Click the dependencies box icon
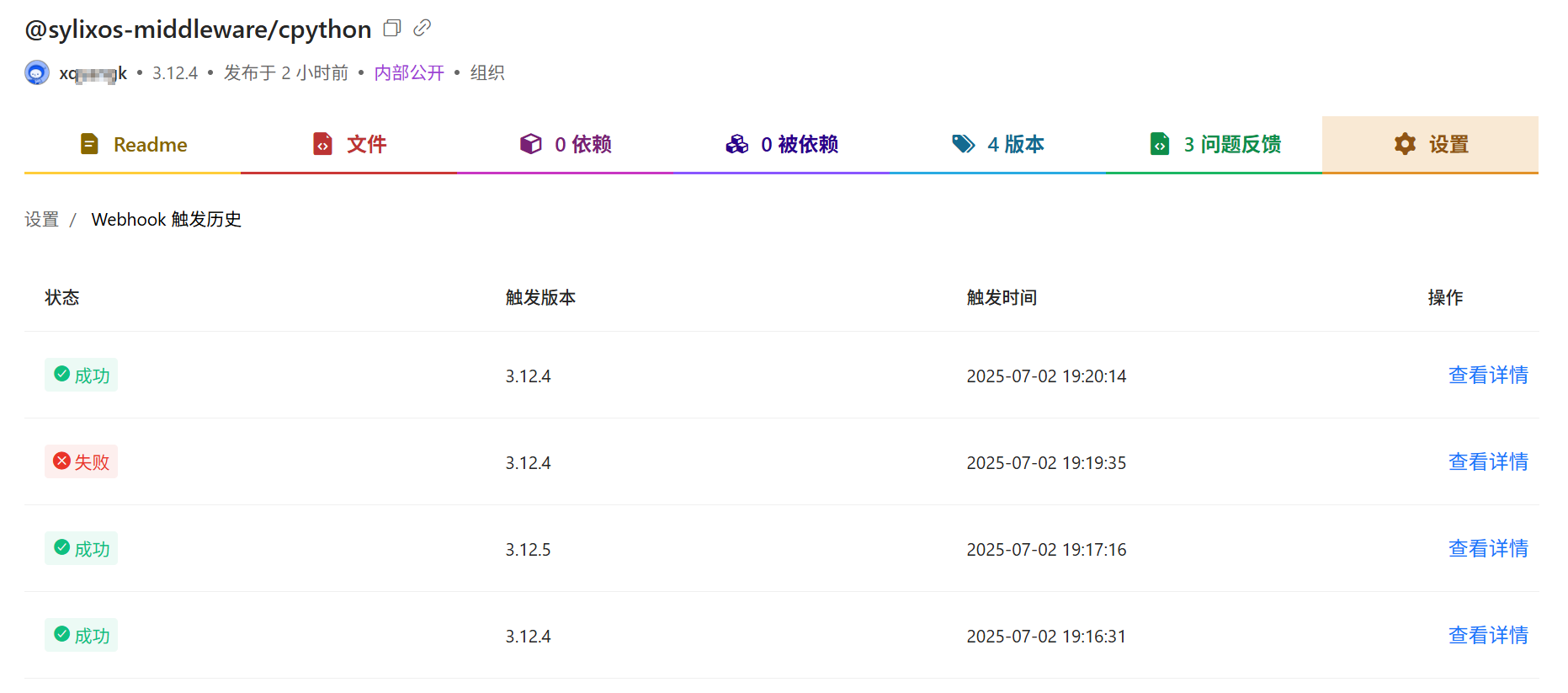This screenshot has height=693, width=1568. point(531,144)
